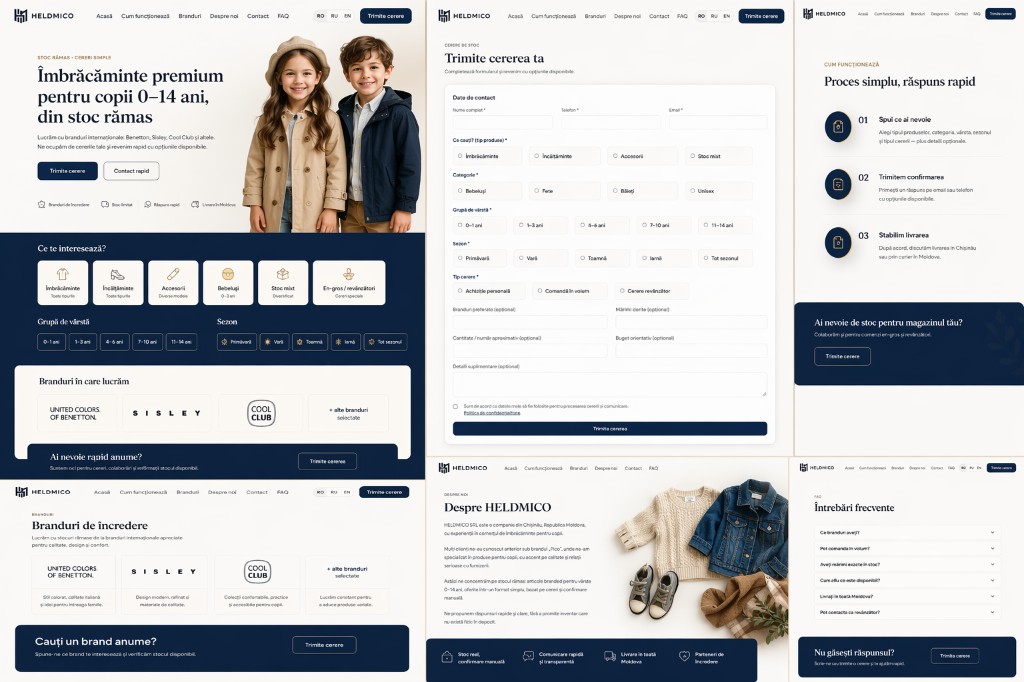Screen dimensions: 1024x682
Task: Open FAQ in the header above Despre HELDMICO
Action: coord(653,468)
